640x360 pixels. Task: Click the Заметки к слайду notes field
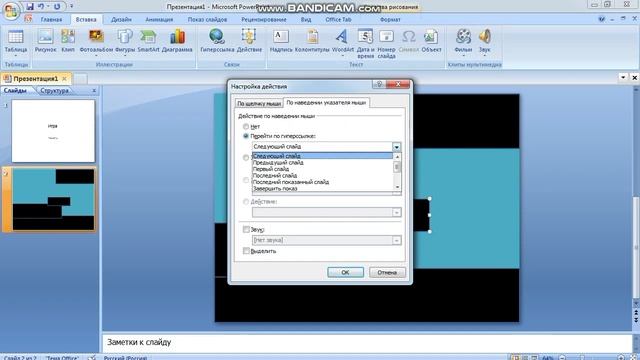coord(367,342)
